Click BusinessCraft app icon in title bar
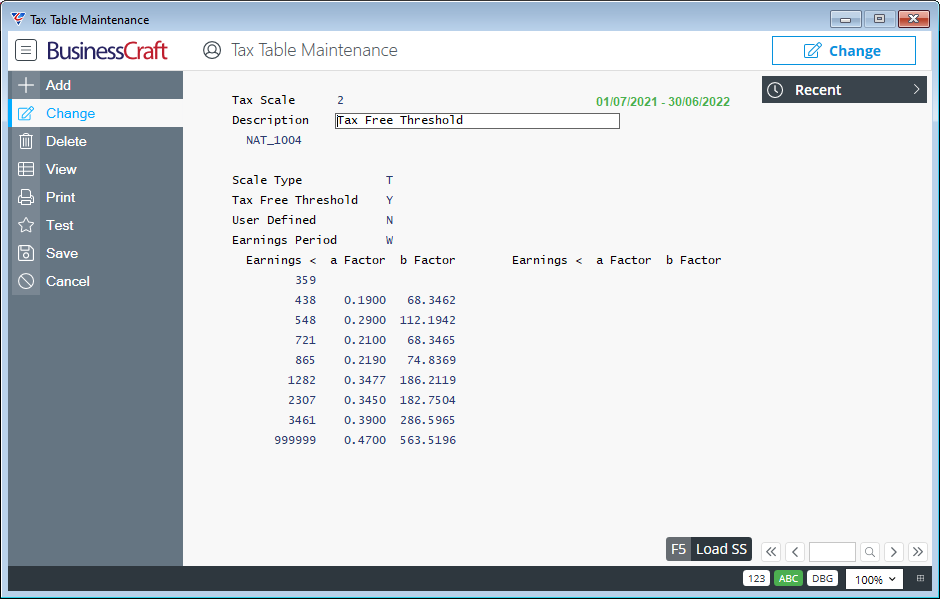 coord(19,19)
